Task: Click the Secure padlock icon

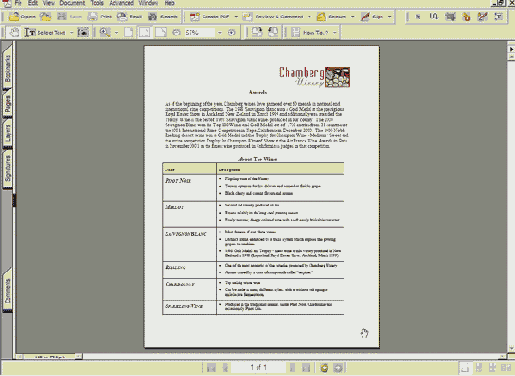Action: [321, 16]
